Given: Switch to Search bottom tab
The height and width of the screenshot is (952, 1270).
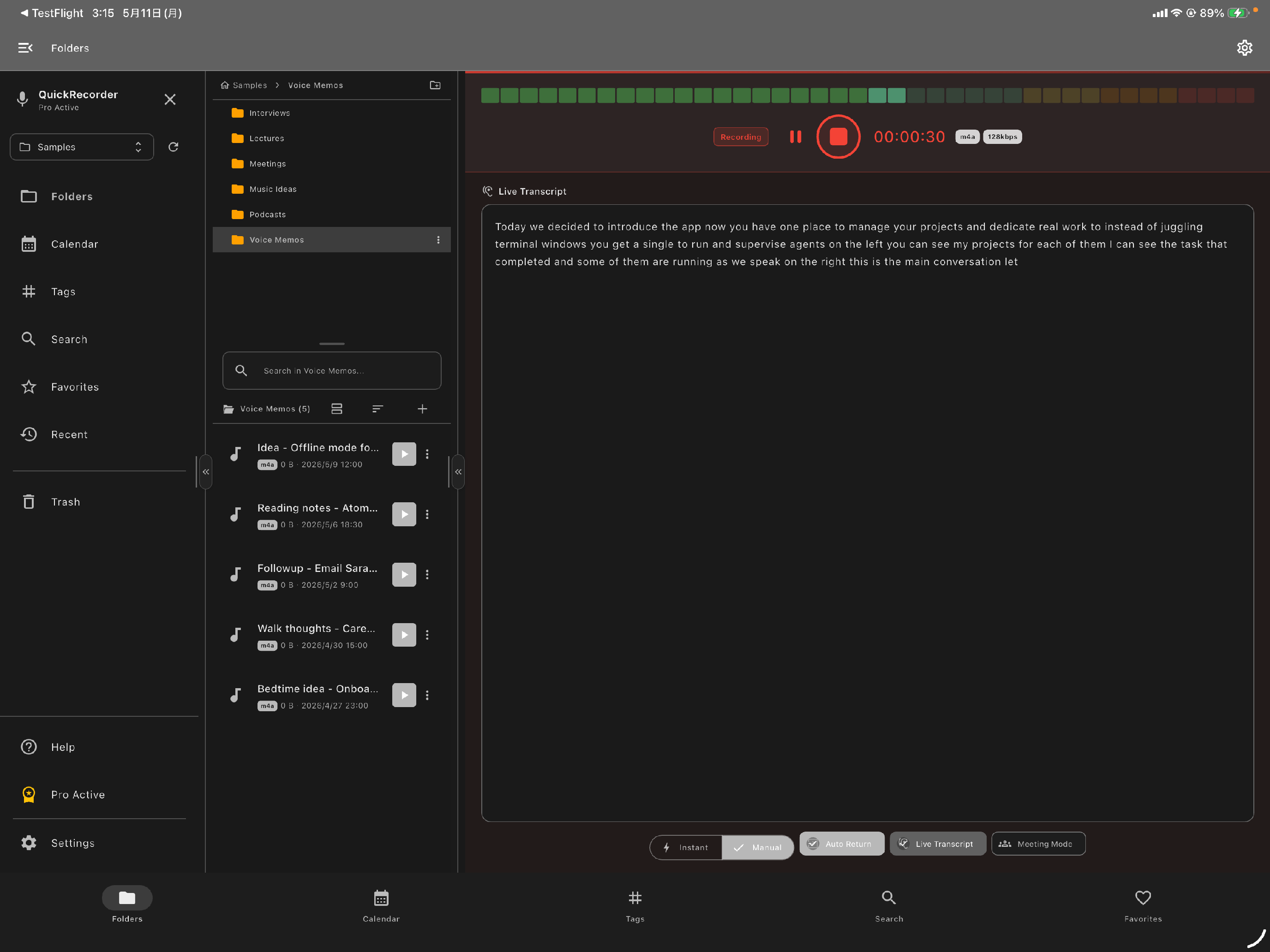Looking at the screenshot, I should click(x=889, y=905).
